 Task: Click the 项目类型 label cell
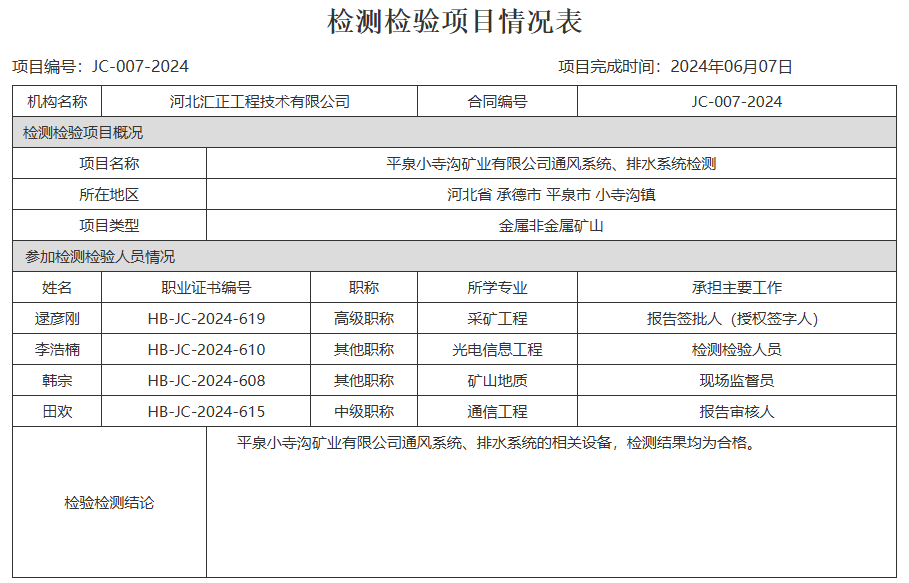click(110, 225)
